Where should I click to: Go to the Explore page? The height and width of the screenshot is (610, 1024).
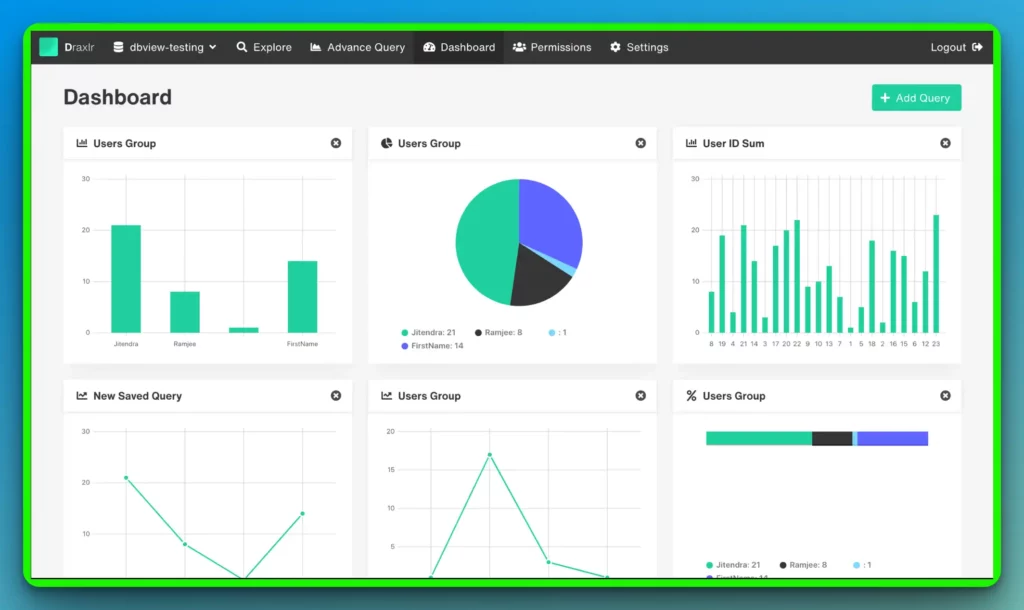[x=264, y=47]
